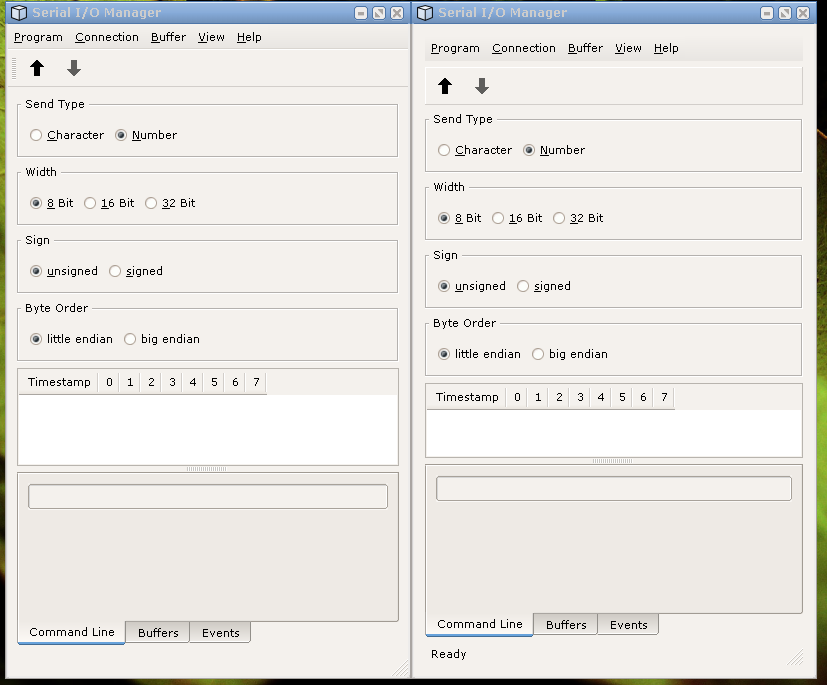The image size is (827, 685).
Task: Click toolbar drag handle in left window
Action: point(14,69)
